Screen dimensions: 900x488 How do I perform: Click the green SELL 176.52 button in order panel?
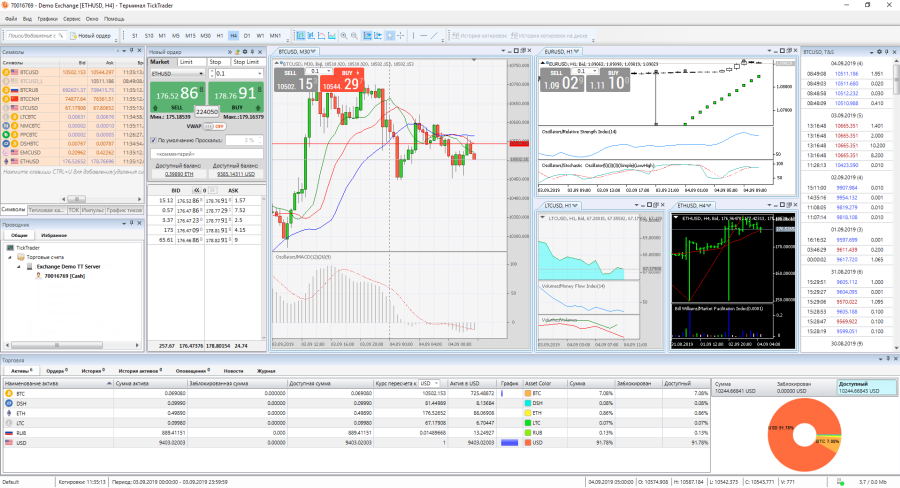pyautogui.click(x=177, y=97)
